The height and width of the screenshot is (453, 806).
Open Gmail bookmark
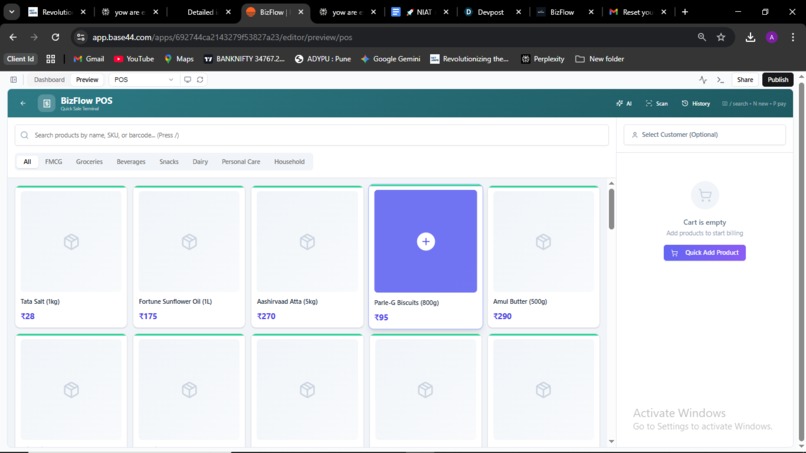click(88, 59)
